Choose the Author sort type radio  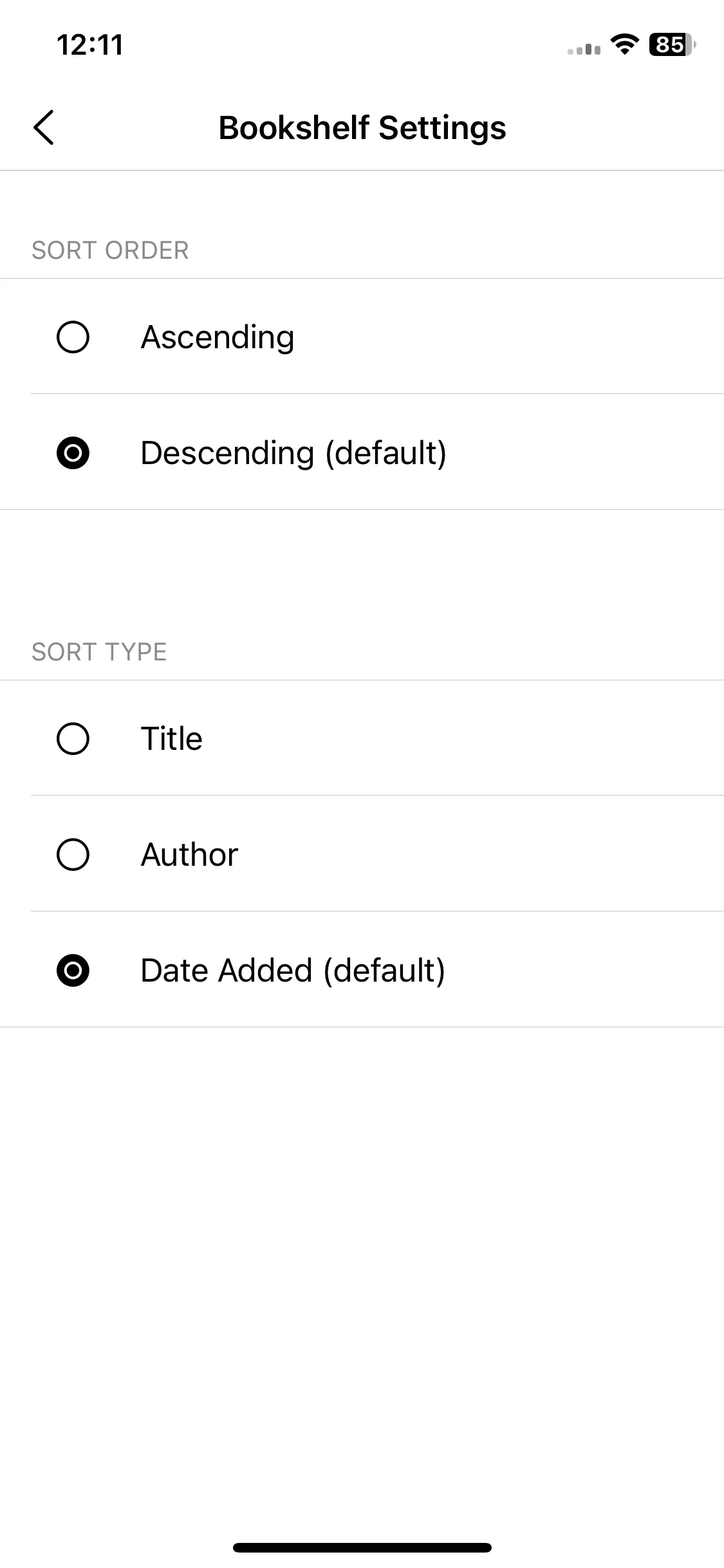(73, 854)
